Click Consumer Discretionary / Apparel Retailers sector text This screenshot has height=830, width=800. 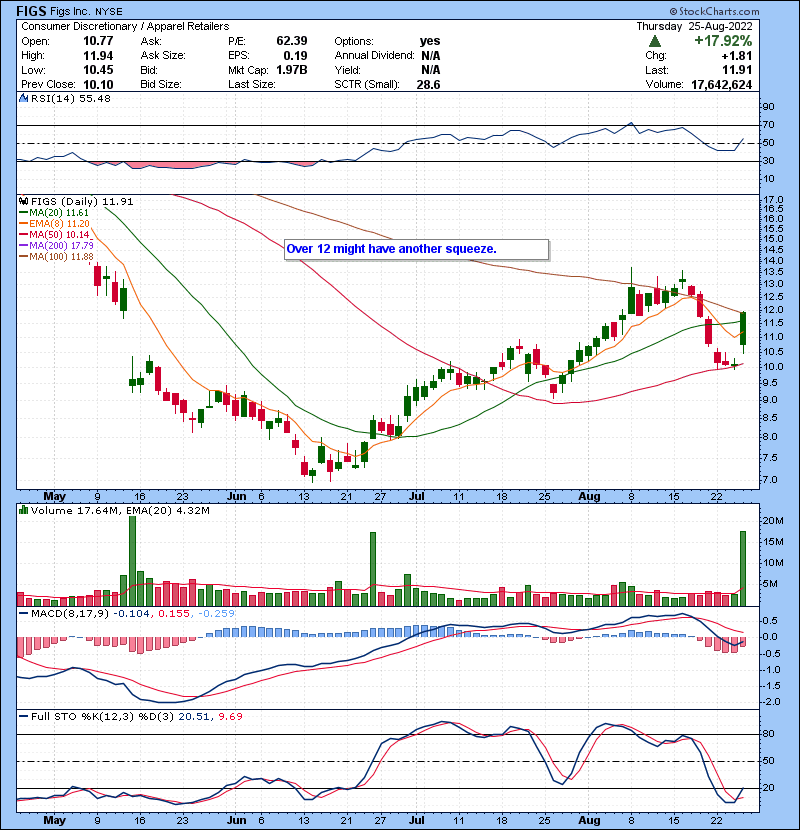pyautogui.click(x=125, y=26)
